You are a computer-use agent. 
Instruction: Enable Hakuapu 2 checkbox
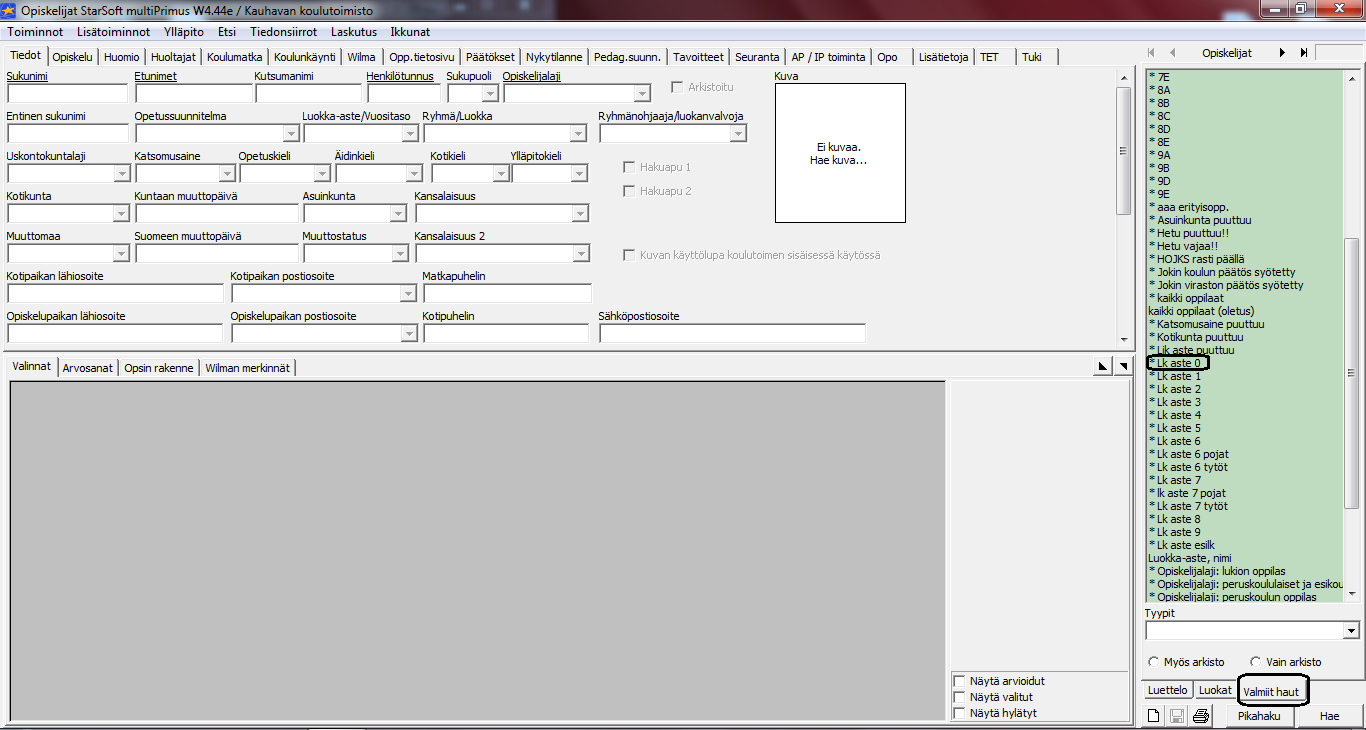click(x=629, y=191)
